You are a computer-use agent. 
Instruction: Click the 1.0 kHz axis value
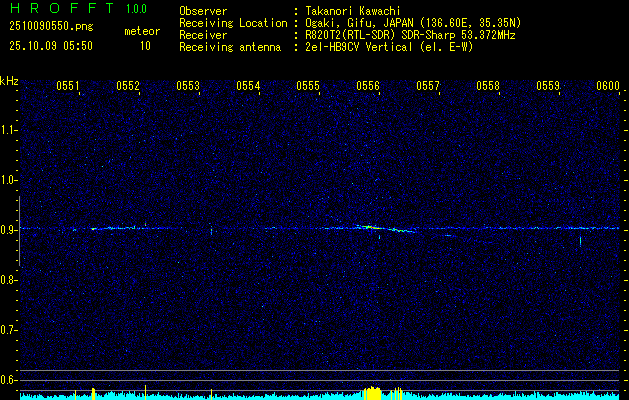[8, 180]
